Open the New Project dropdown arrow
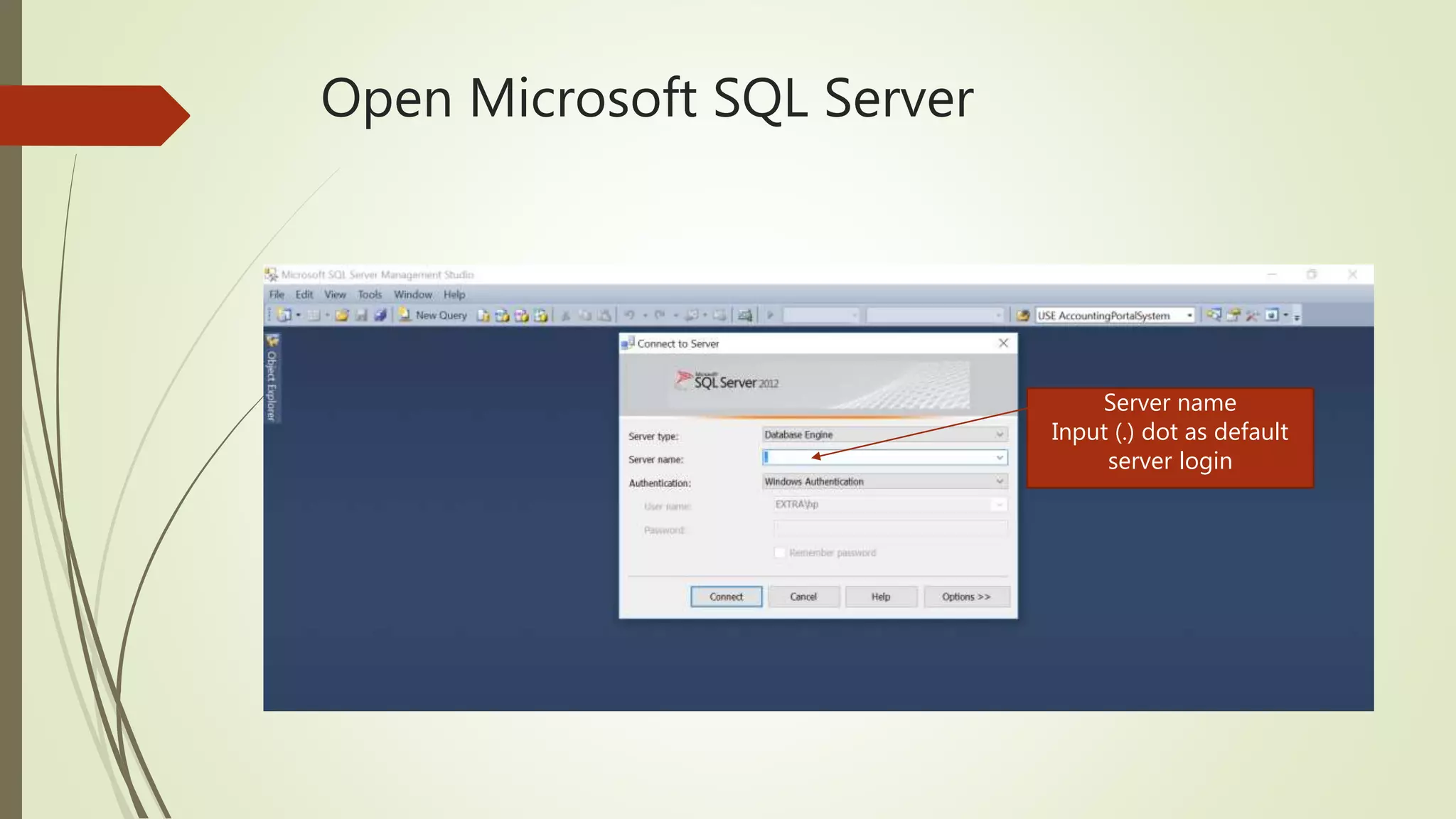Viewport: 1456px width, 819px height. point(299,315)
